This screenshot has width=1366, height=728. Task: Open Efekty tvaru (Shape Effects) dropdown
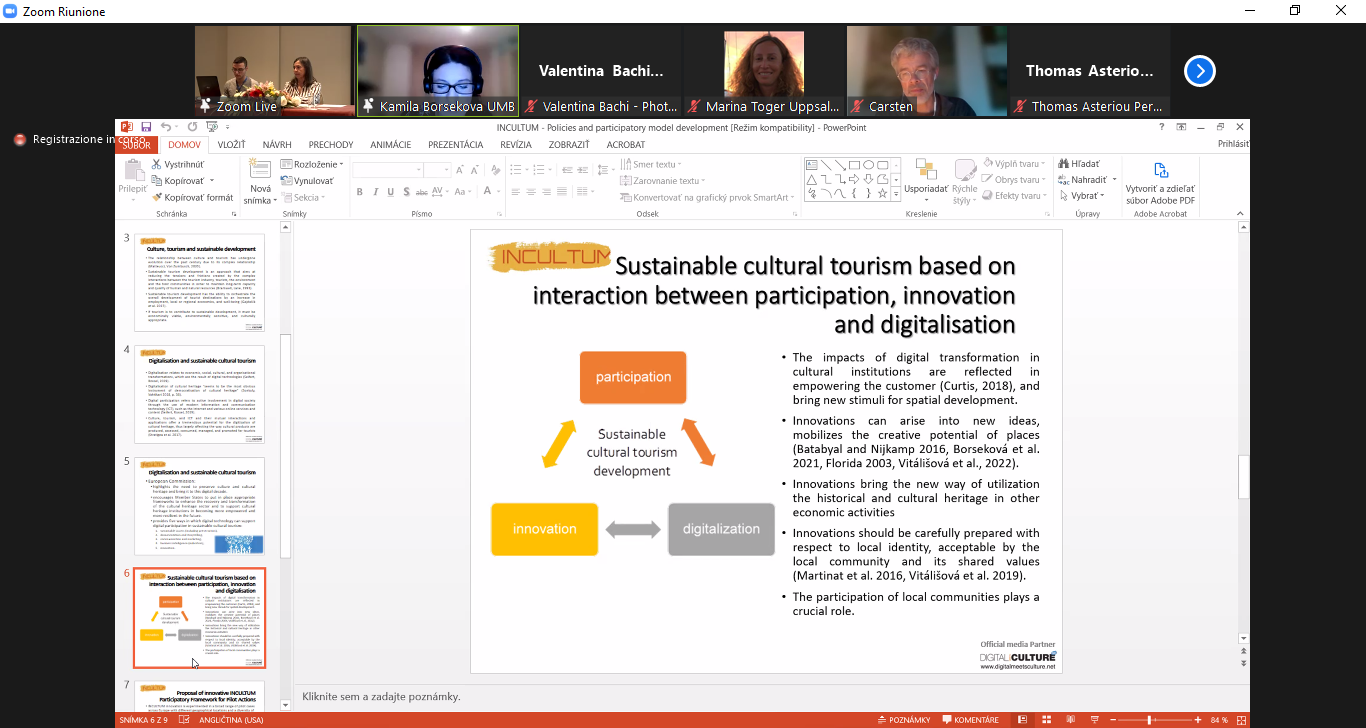tap(1014, 196)
